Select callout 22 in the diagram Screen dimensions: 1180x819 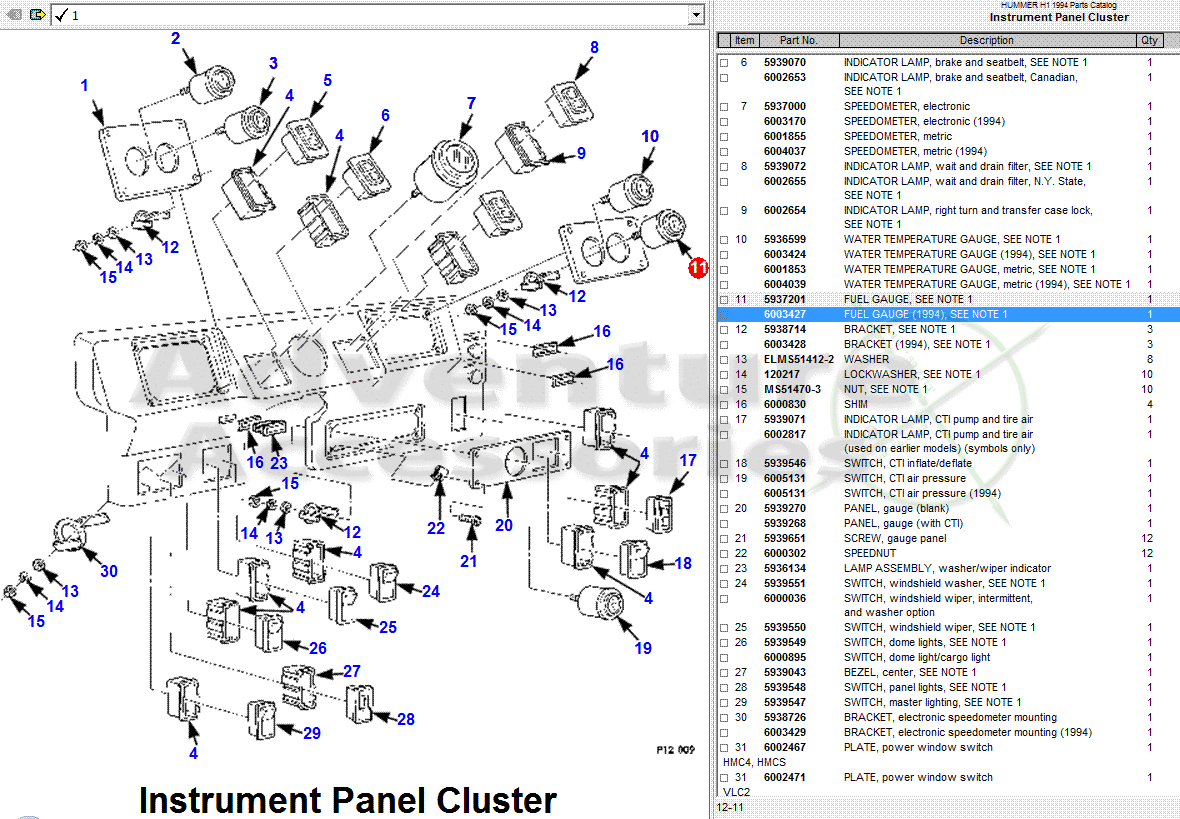click(x=436, y=528)
